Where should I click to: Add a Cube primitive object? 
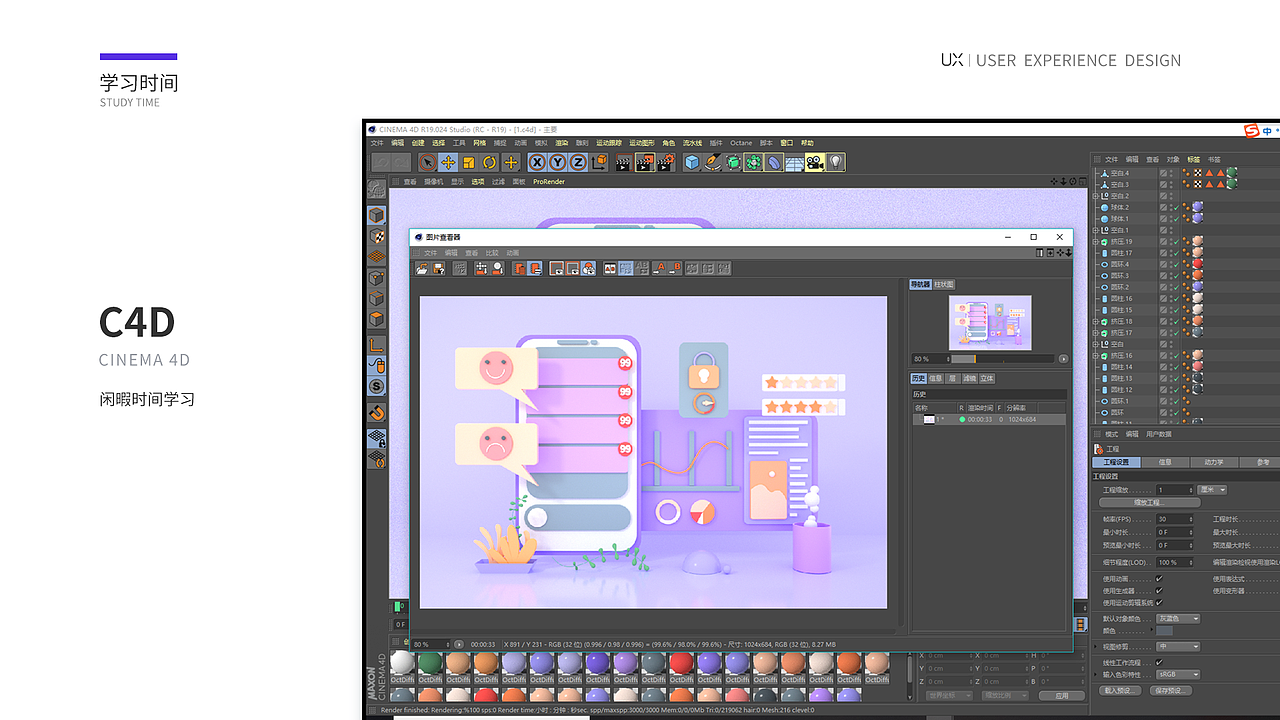[692, 162]
